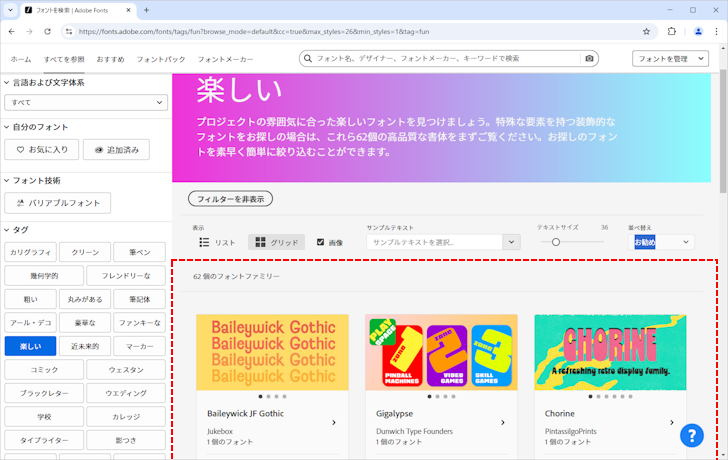Open Chorine arrow chevron

672,422
